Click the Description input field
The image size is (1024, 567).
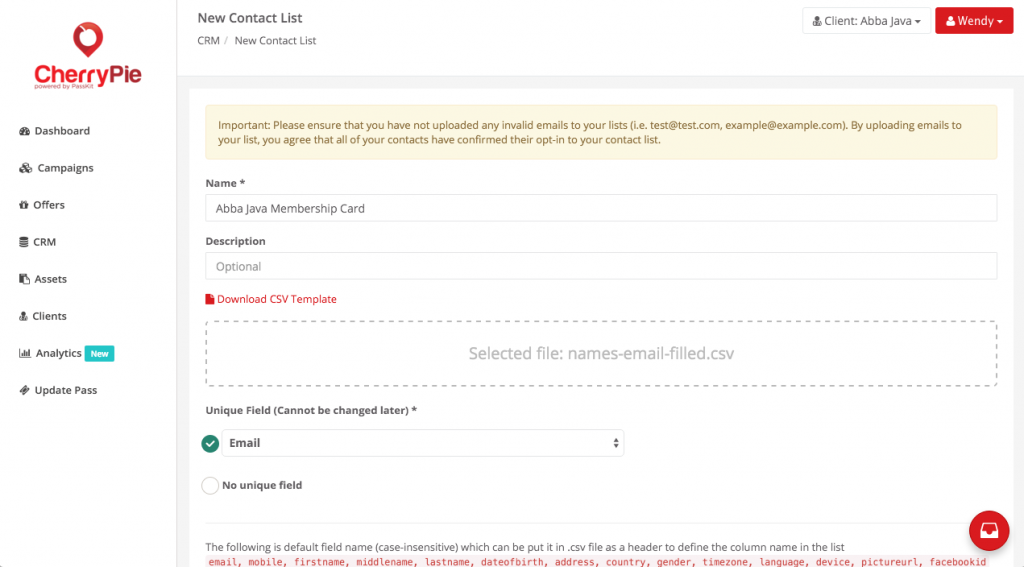click(601, 266)
